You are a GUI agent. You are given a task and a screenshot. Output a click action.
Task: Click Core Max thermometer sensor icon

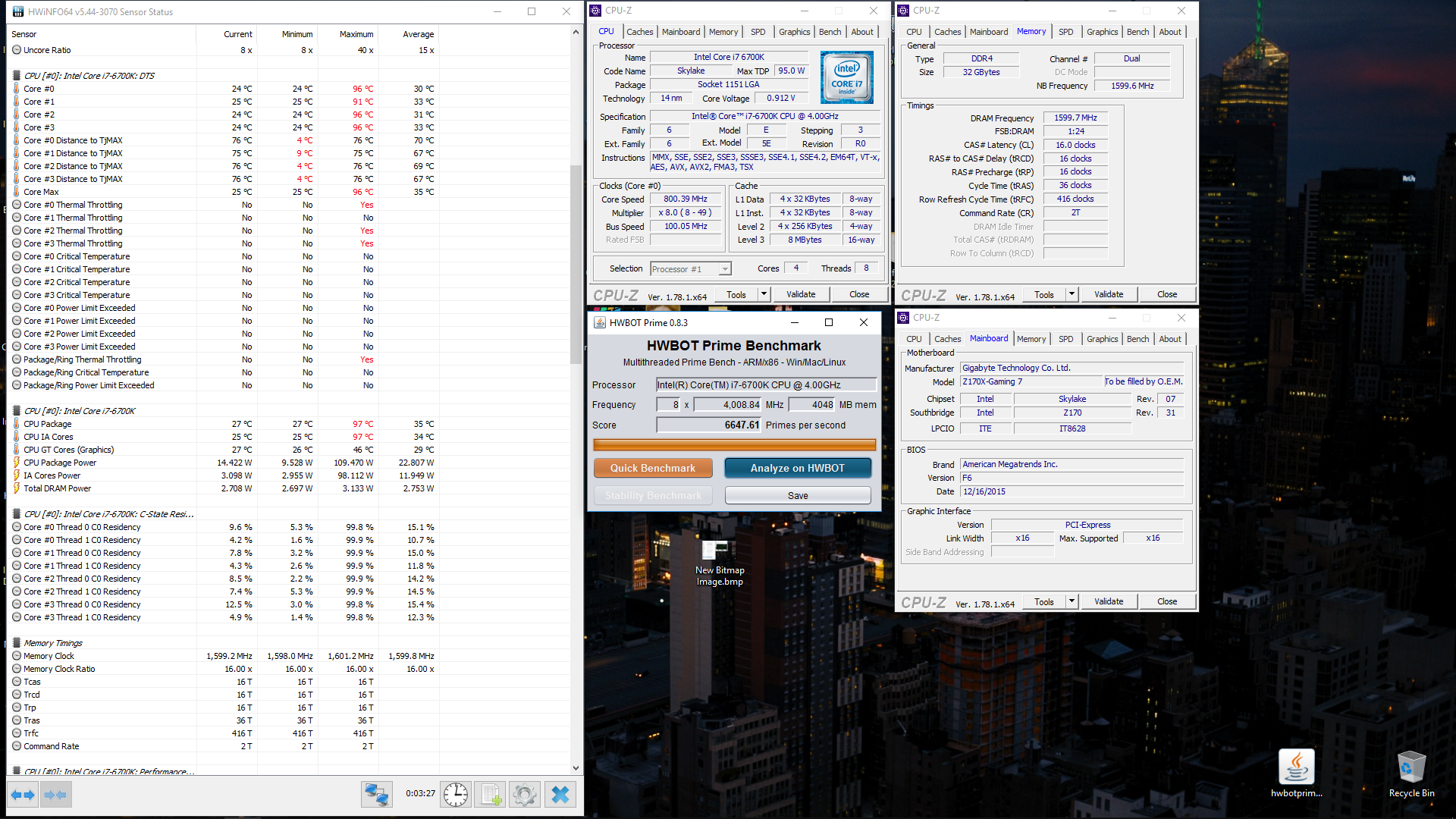17,192
